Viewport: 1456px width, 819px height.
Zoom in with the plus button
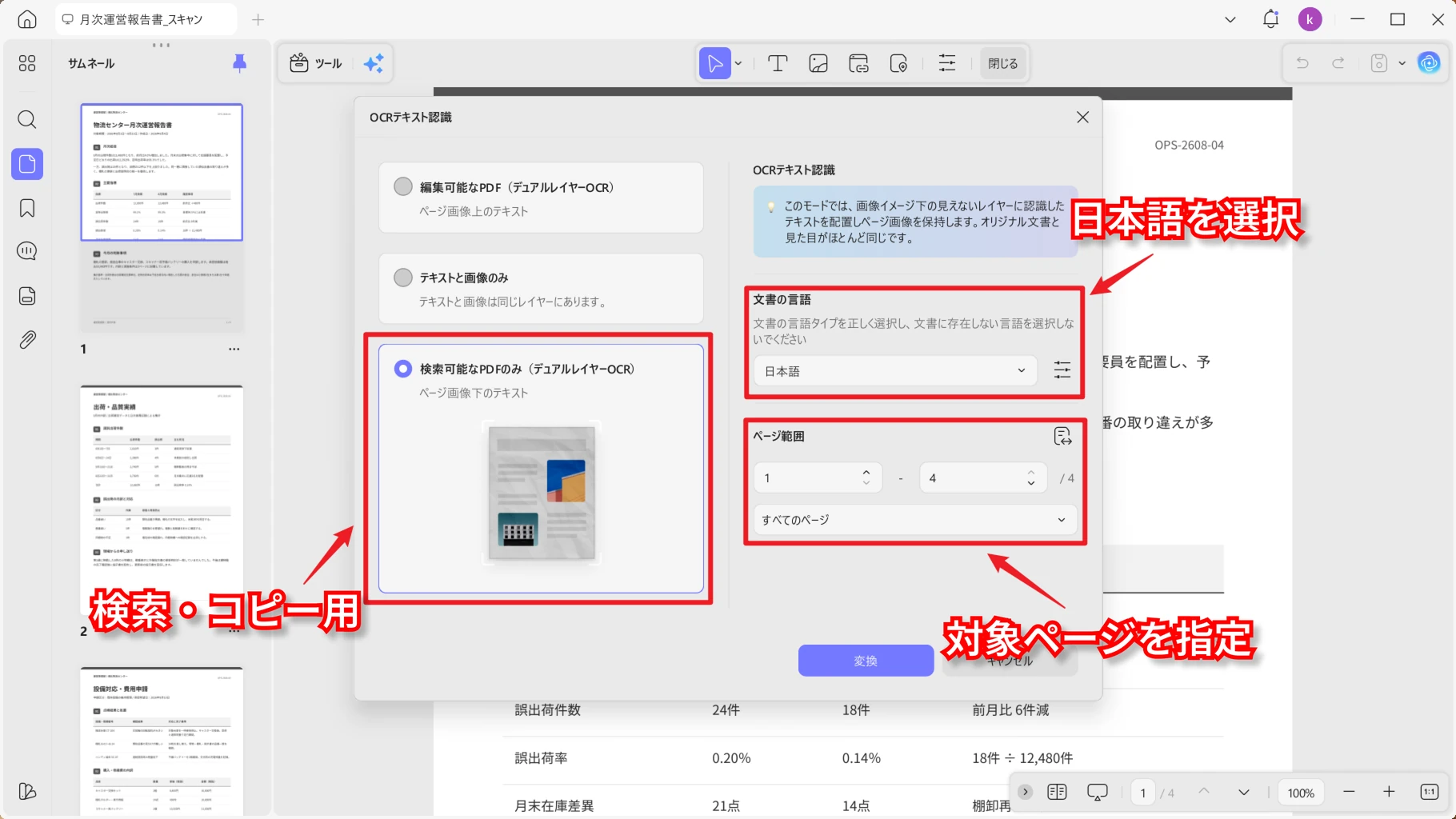coord(1389,792)
